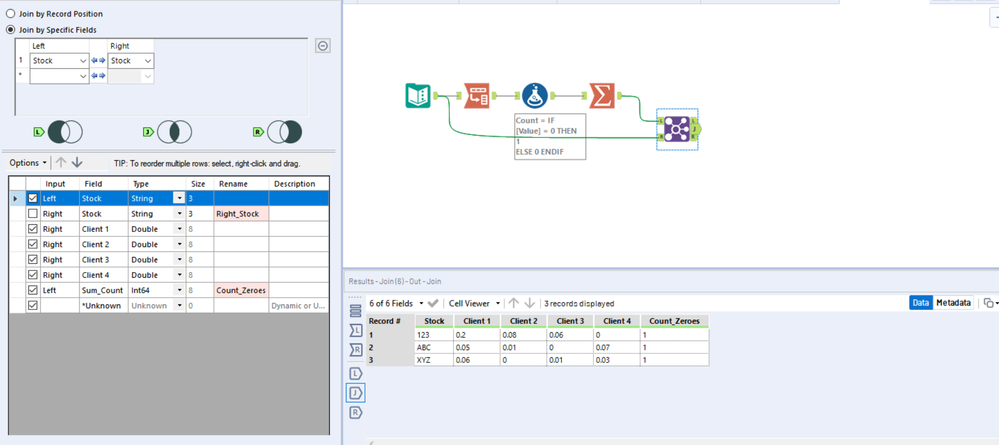
Task: Click the right unjoined Venn diagram icon
Action: (284, 132)
